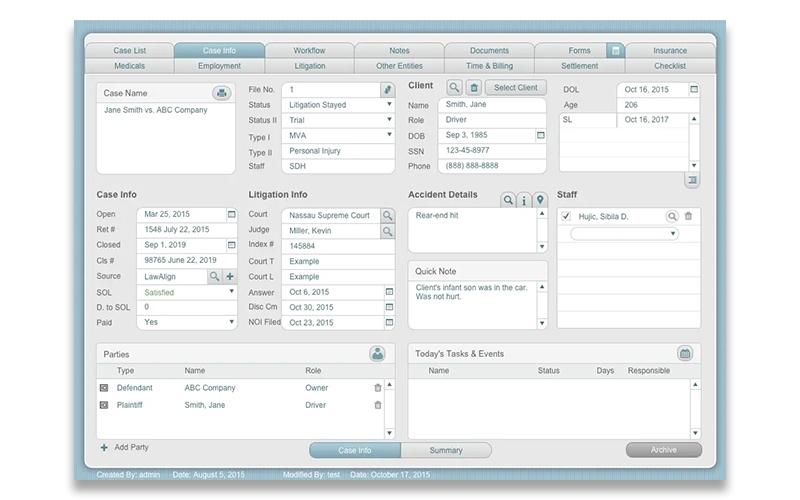Click the Select Client button
800x500 pixels.
(515, 88)
